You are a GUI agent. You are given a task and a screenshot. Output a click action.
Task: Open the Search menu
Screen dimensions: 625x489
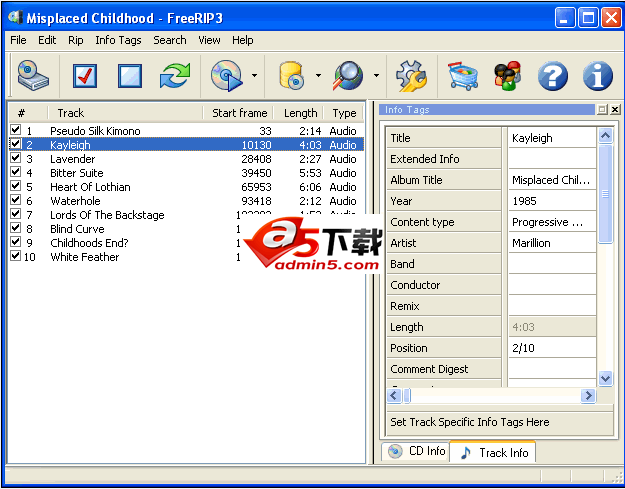[x=170, y=40]
